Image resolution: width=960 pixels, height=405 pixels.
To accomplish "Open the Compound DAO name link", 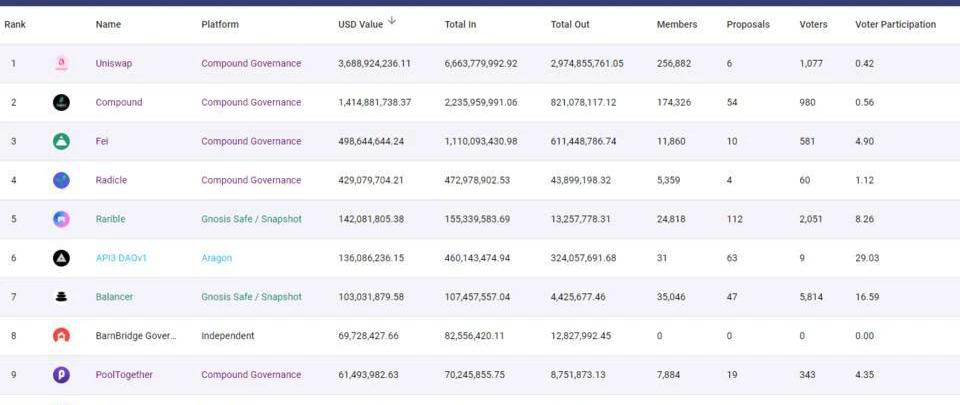I will click(119, 102).
